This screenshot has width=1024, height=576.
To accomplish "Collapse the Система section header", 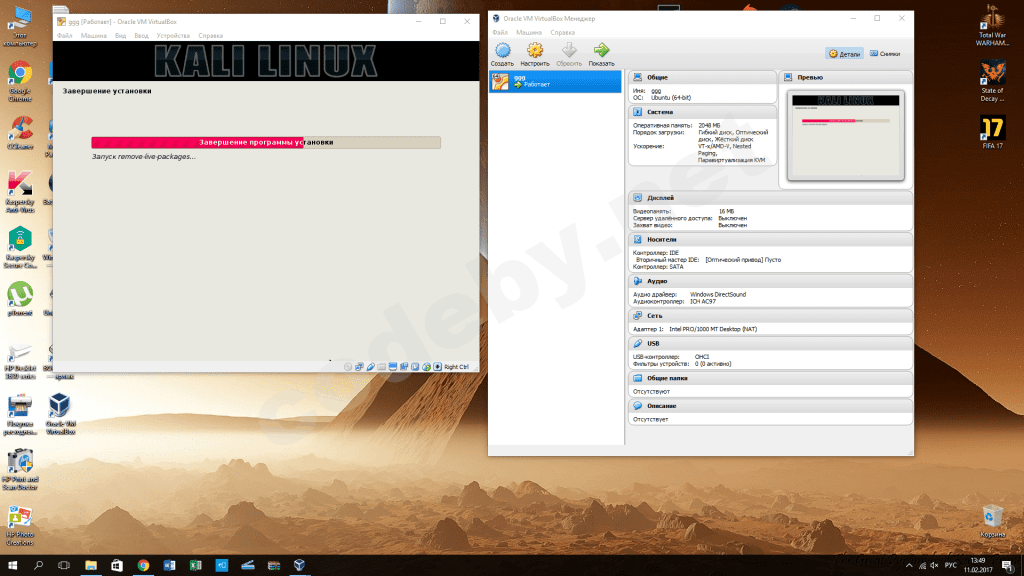I will click(x=661, y=112).
